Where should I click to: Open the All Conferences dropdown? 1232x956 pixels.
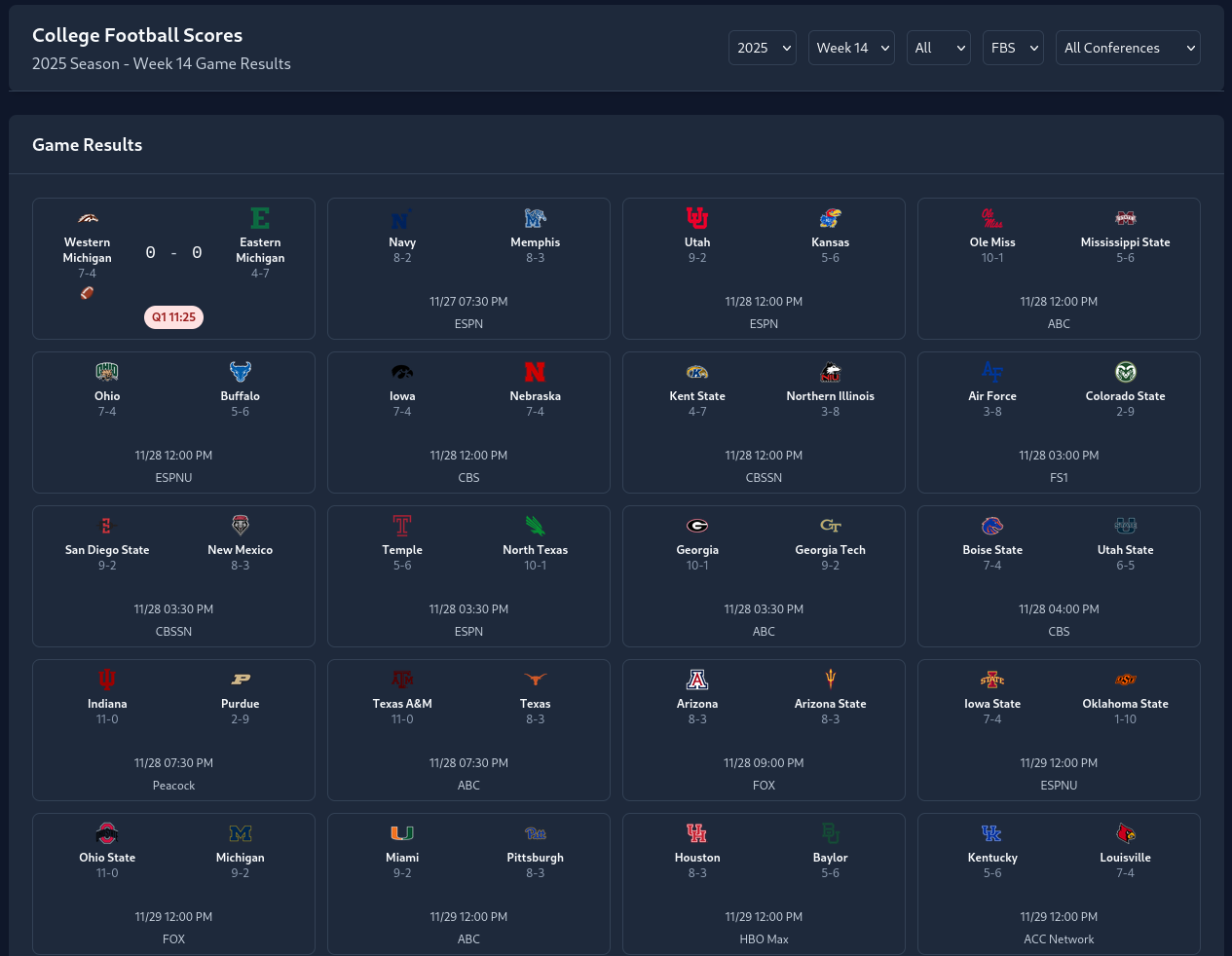tap(1128, 48)
